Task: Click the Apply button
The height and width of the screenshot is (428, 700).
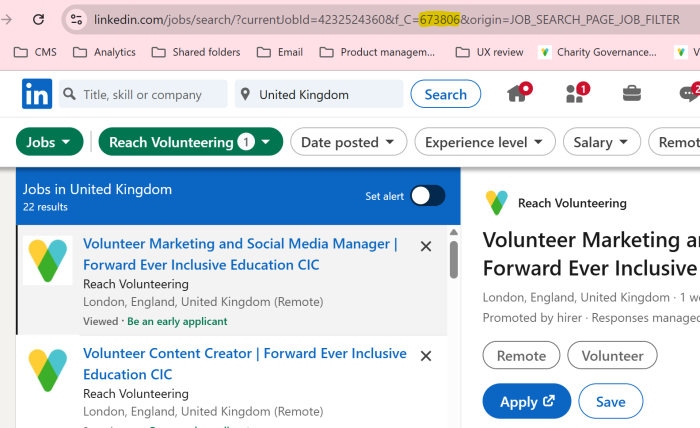Action: [527, 401]
